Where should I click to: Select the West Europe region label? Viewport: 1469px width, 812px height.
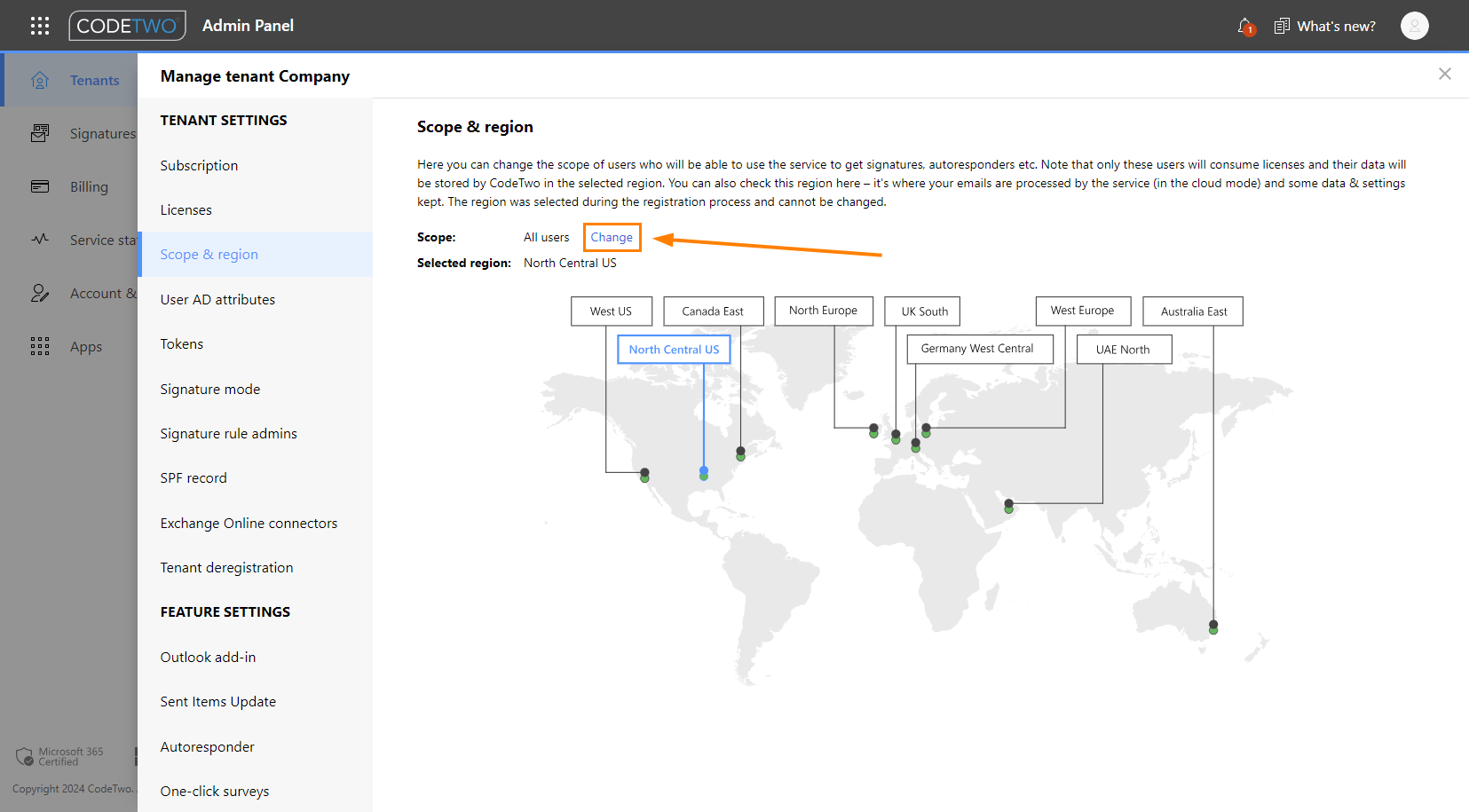coord(1083,311)
